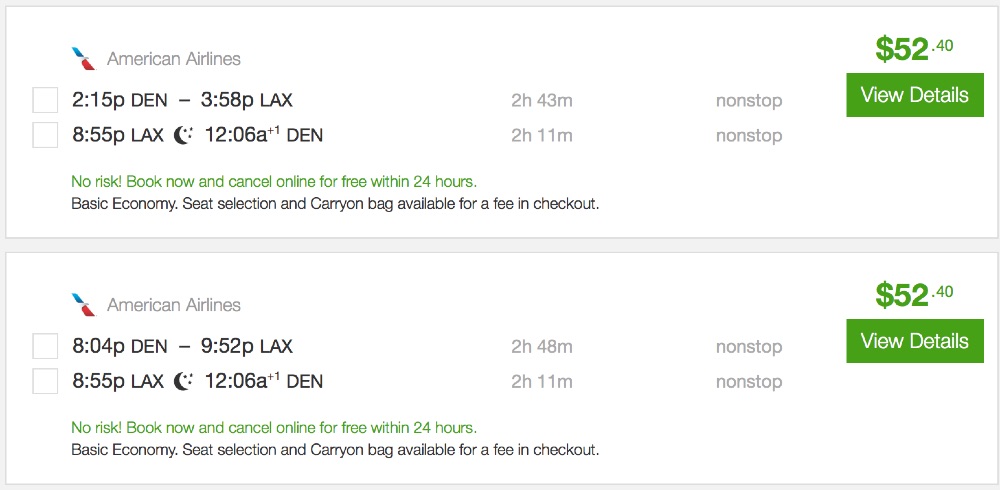This screenshot has width=1000, height=490.
Task: Click the American Airlines name in the second card
Action: 174,305
